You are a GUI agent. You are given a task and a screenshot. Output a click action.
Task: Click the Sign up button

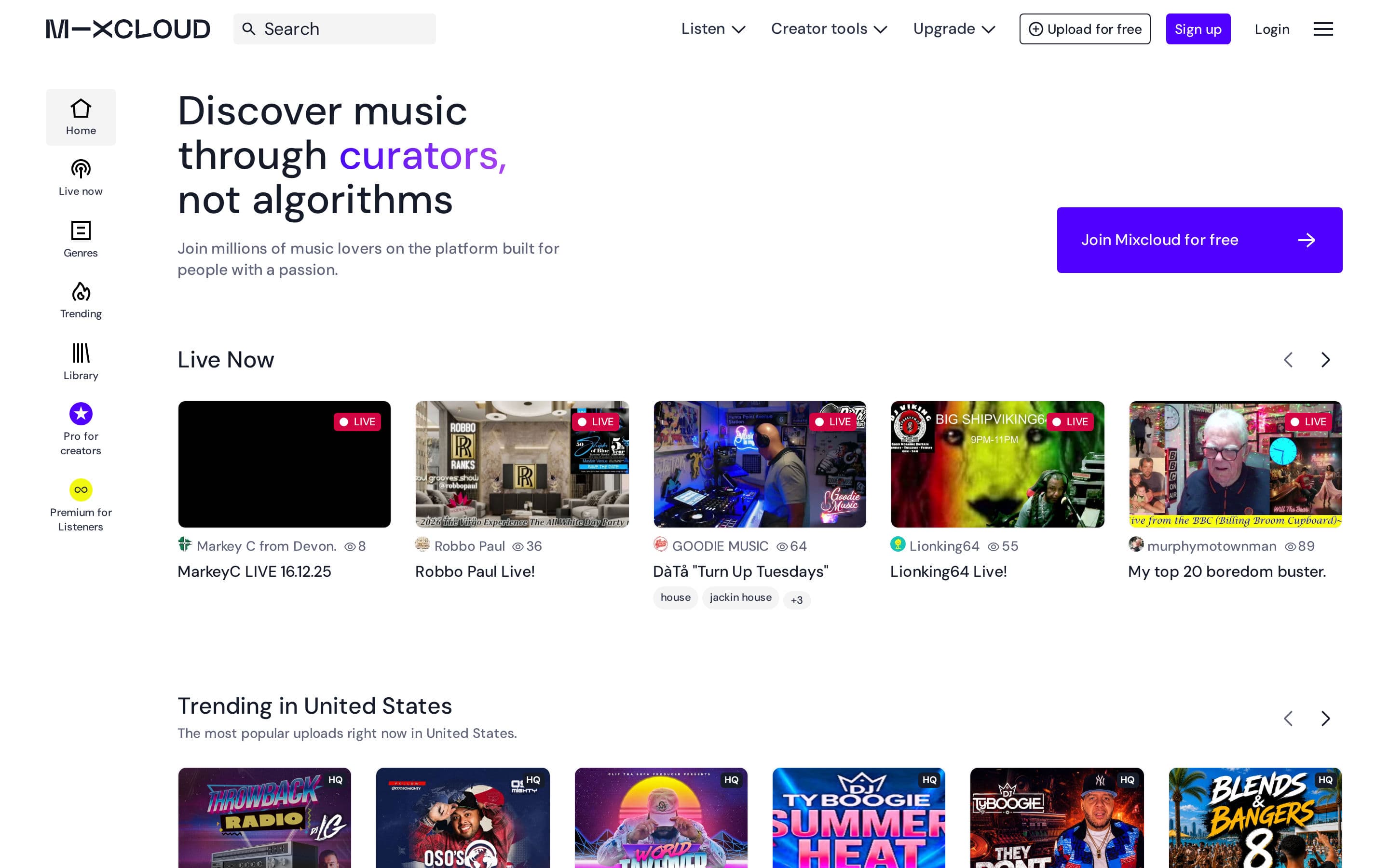click(x=1198, y=29)
